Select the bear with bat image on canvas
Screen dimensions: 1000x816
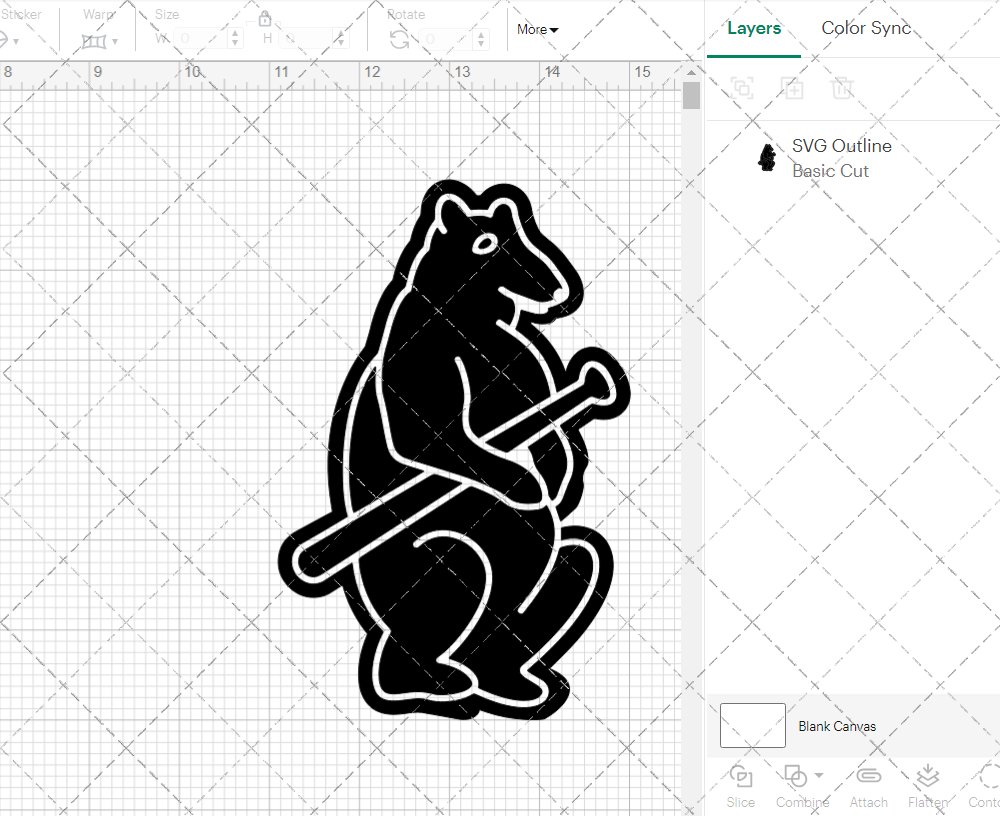pyautogui.click(x=454, y=450)
